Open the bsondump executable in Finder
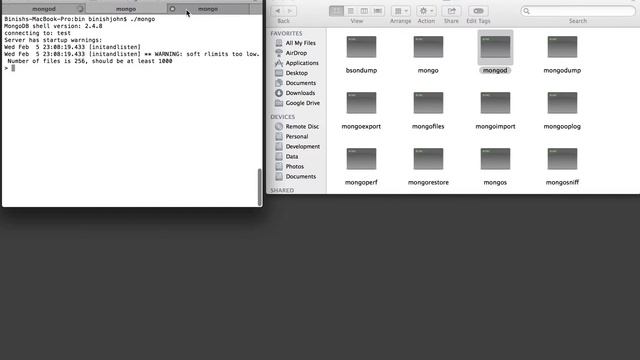 tap(361, 47)
